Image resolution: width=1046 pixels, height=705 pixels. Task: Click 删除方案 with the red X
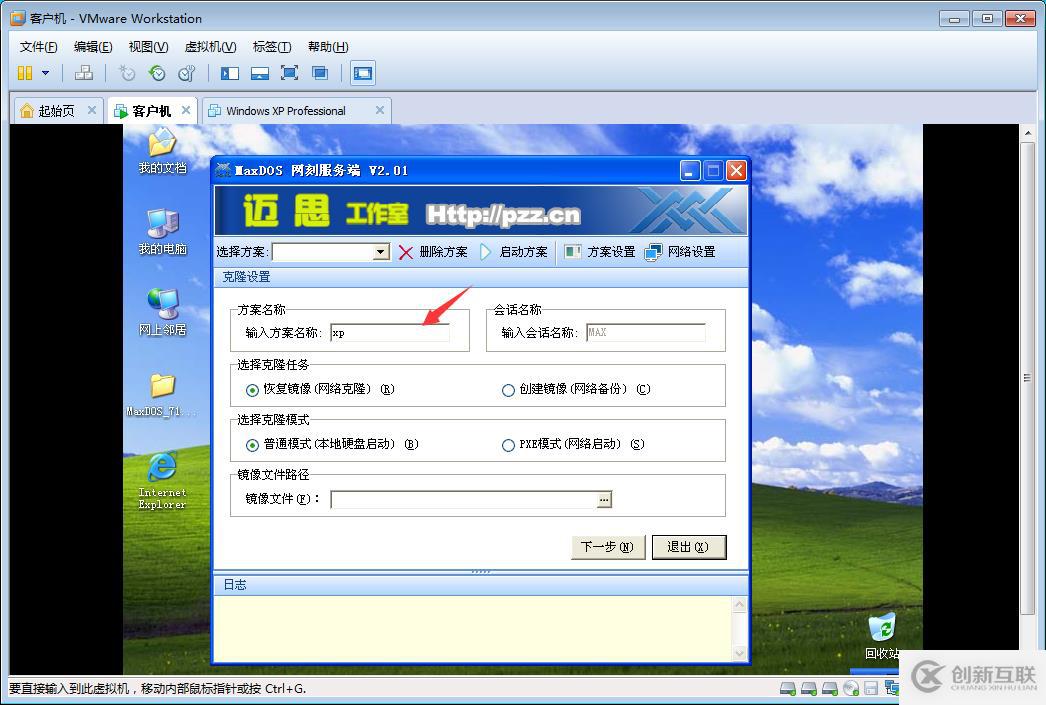(433, 251)
